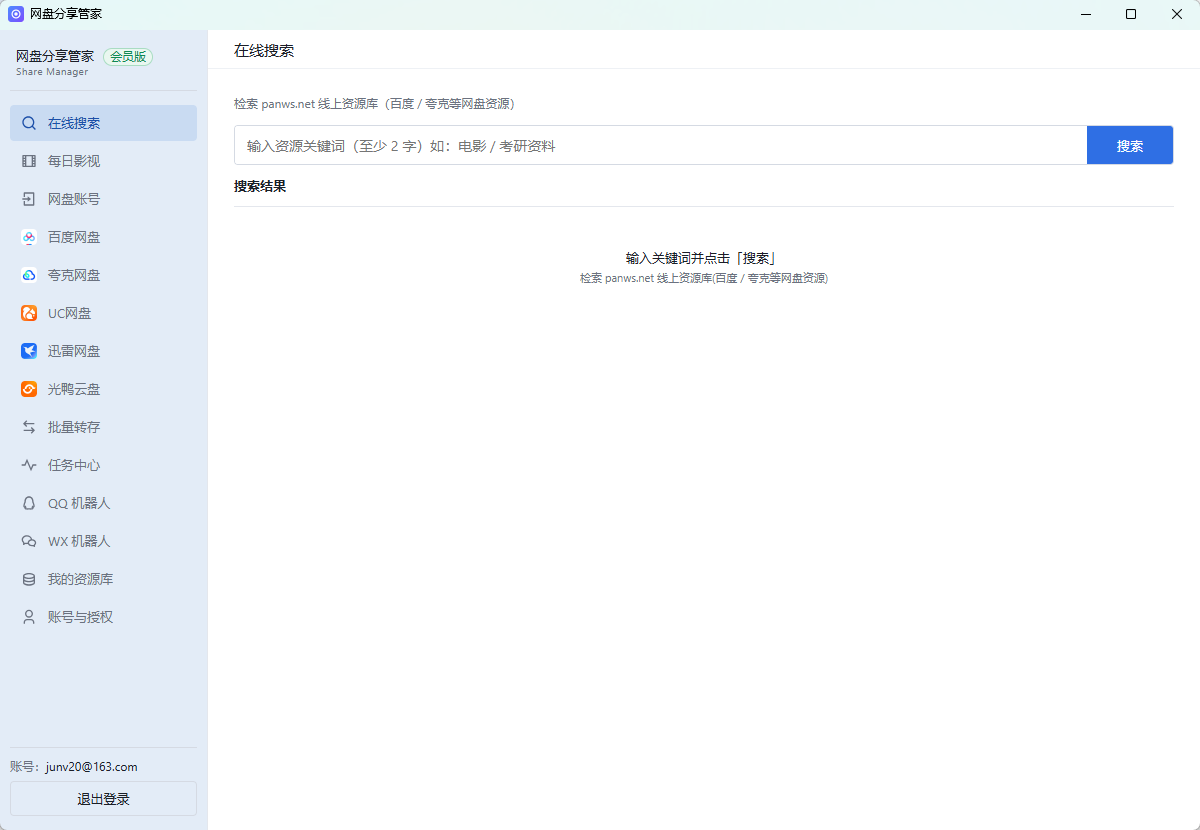Click the pulse icon for 任务中心
Viewport: 1200px width, 830px height.
(29, 465)
